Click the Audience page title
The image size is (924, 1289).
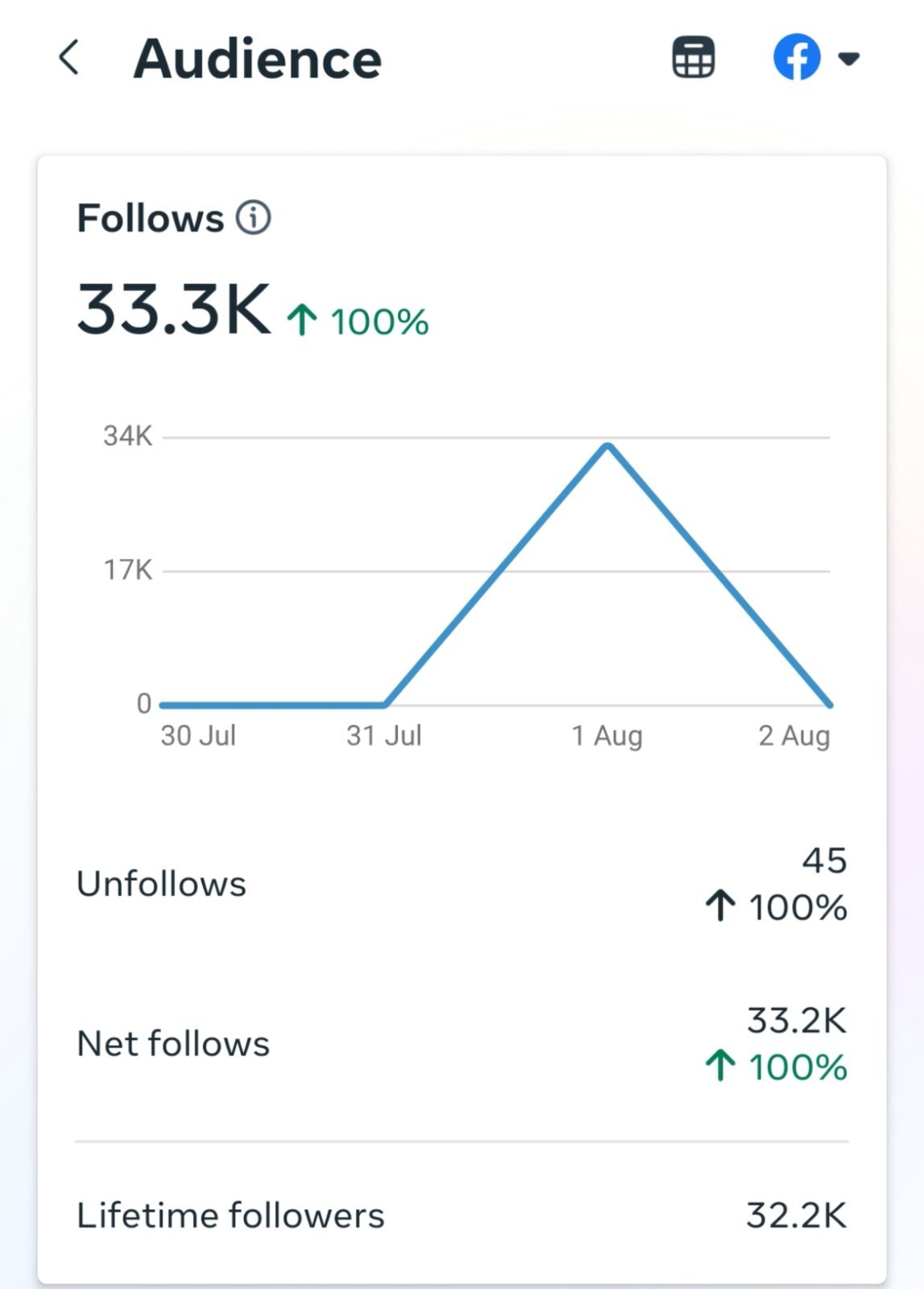click(258, 59)
